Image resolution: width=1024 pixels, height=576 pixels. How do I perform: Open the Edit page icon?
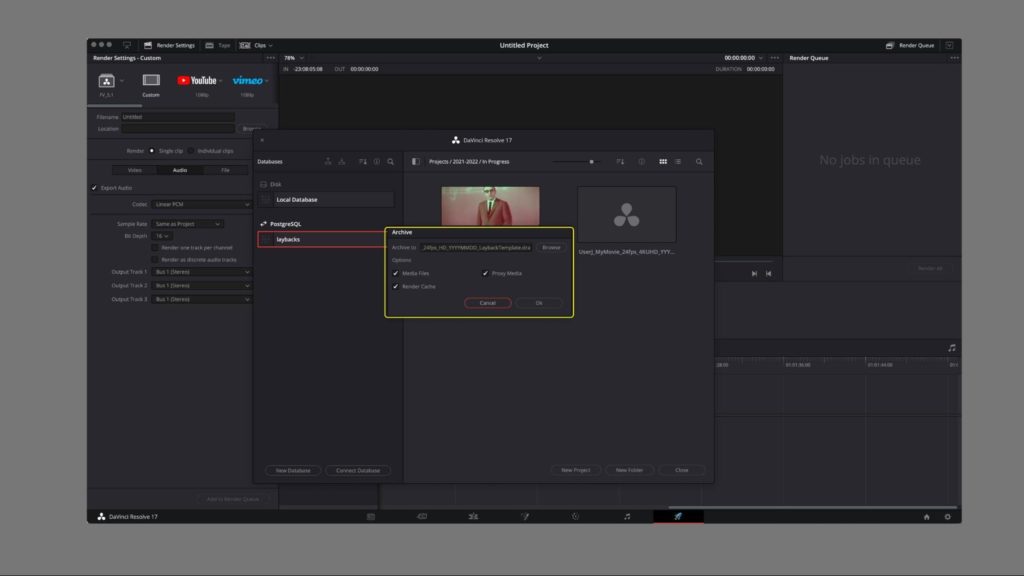[x=473, y=517]
